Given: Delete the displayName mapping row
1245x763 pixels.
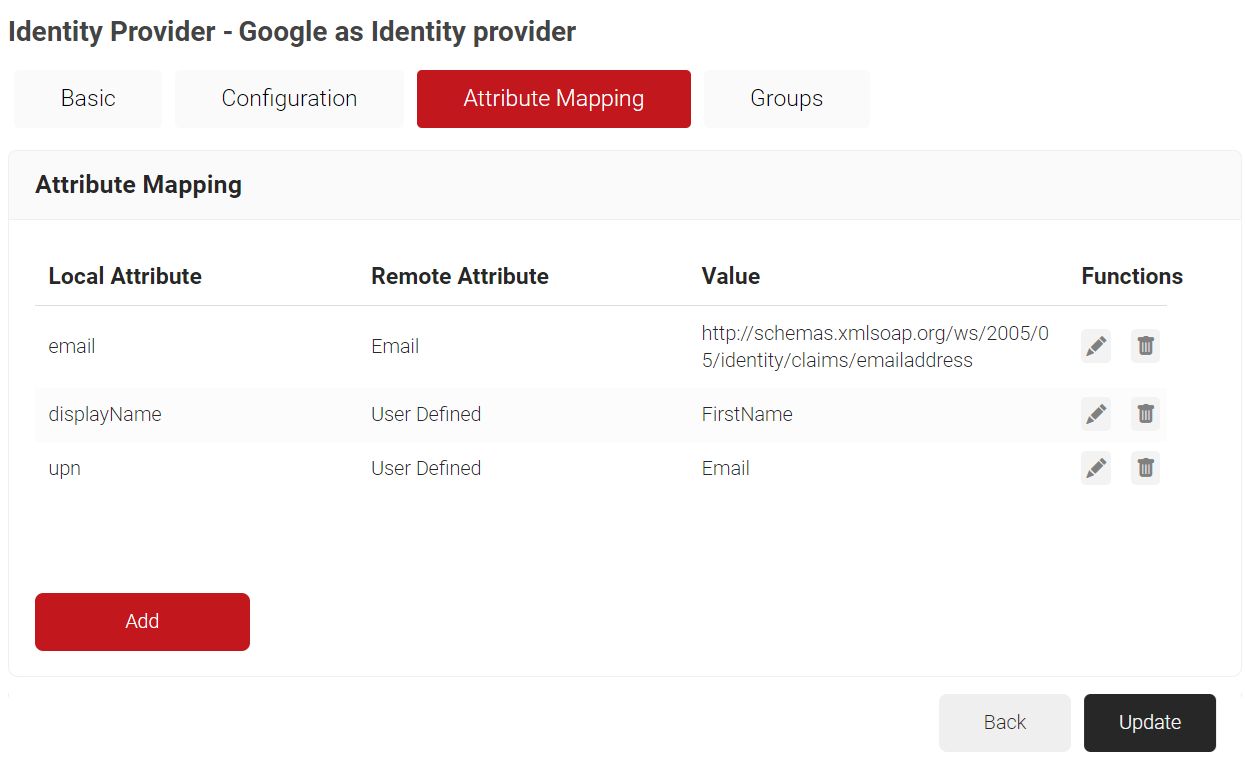Looking at the screenshot, I should [x=1145, y=414].
